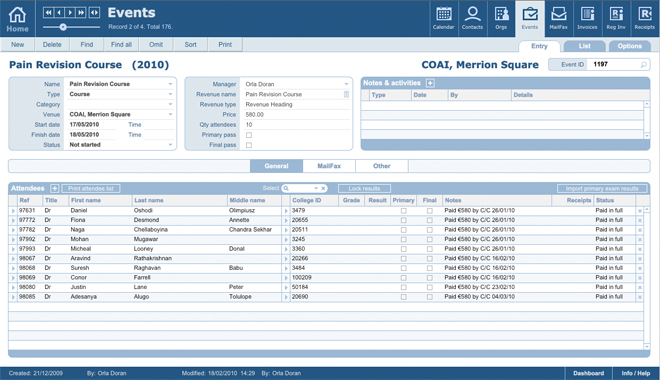Open the Status dropdown
660x380 pixels.
pyautogui.click(x=170, y=145)
